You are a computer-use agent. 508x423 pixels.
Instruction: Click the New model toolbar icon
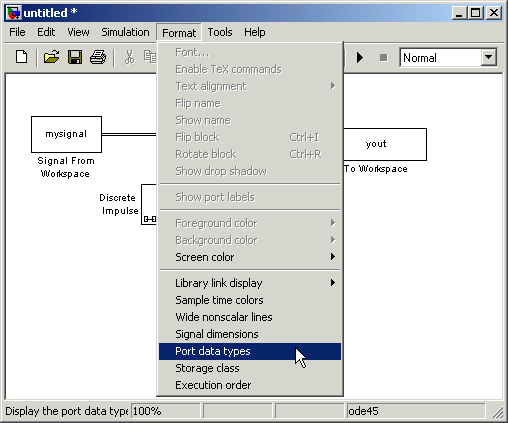pyautogui.click(x=22, y=57)
